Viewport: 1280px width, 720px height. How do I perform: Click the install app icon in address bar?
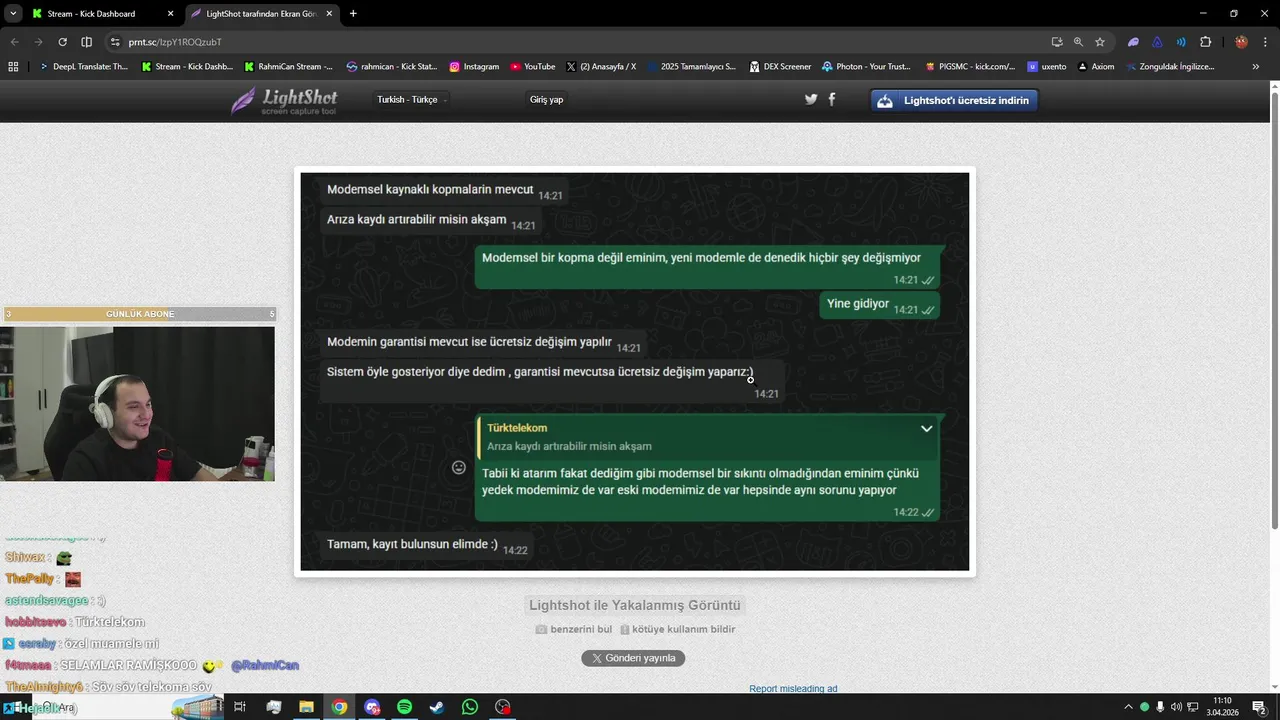[1057, 42]
